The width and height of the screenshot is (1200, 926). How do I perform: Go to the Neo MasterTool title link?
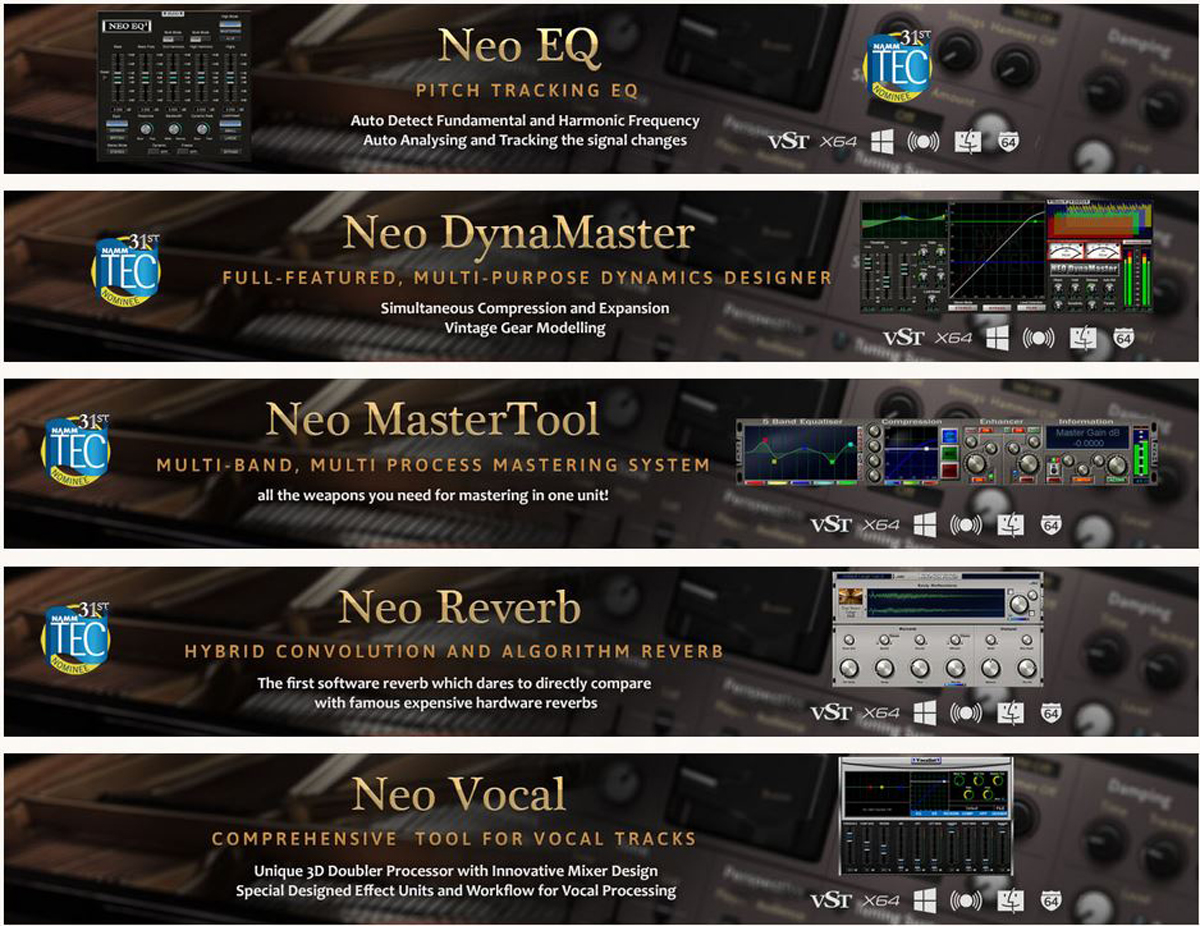pyautogui.click(x=434, y=421)
